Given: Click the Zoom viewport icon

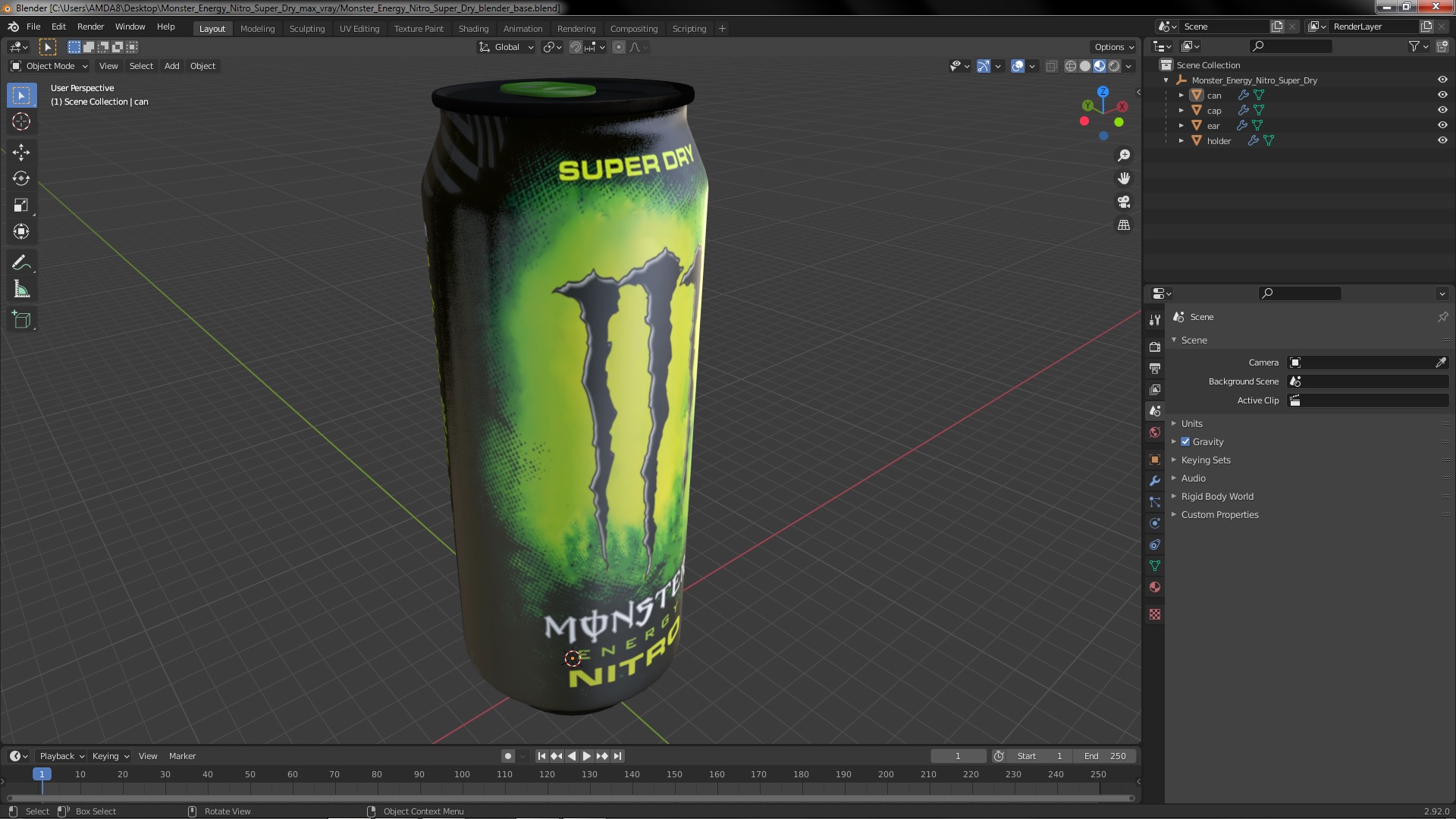Looking at the screenshot, I should [1124, 155].
